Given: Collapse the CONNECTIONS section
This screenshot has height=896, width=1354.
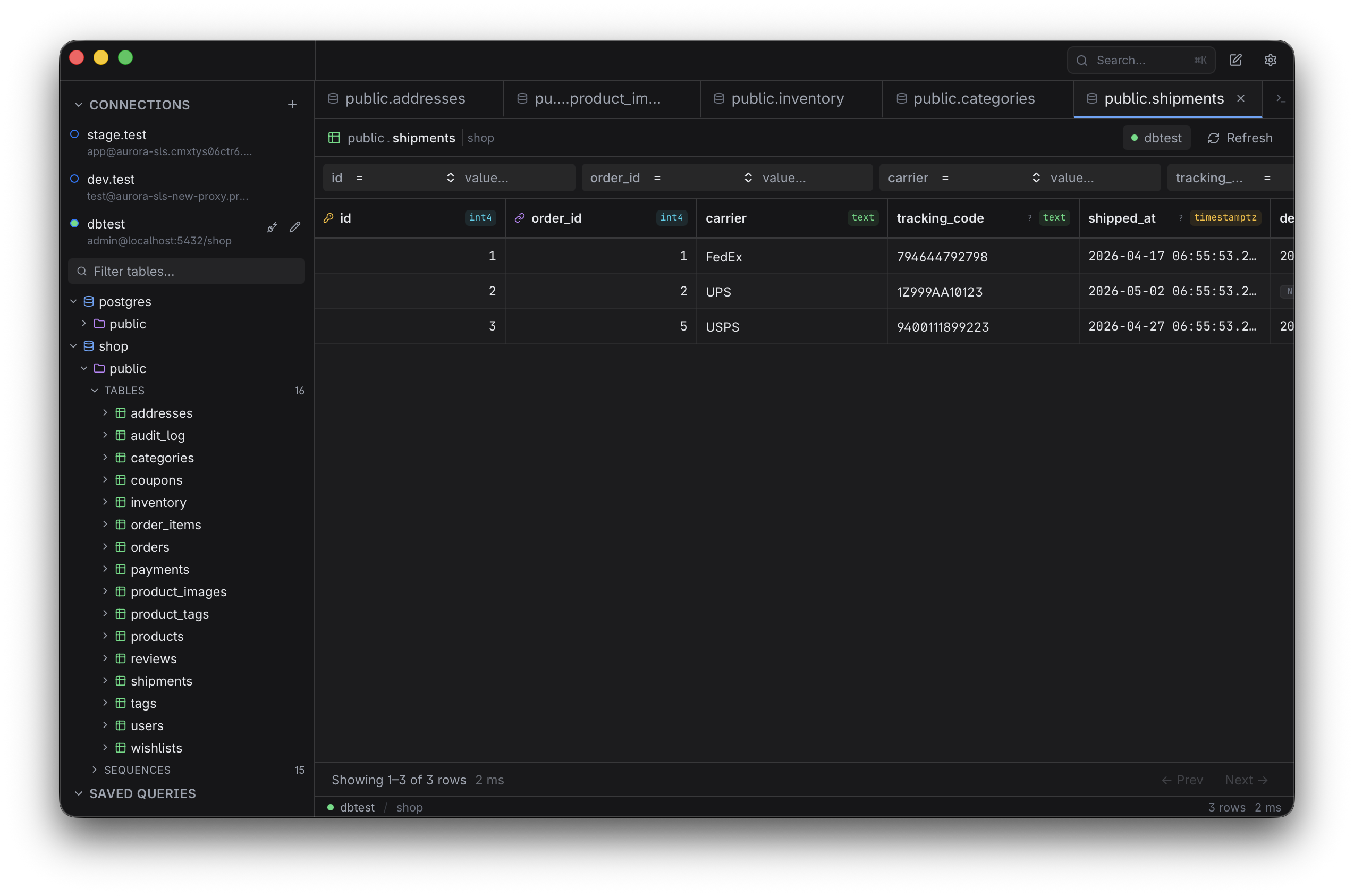Looking at the screenshot, I should pos(78,105).
